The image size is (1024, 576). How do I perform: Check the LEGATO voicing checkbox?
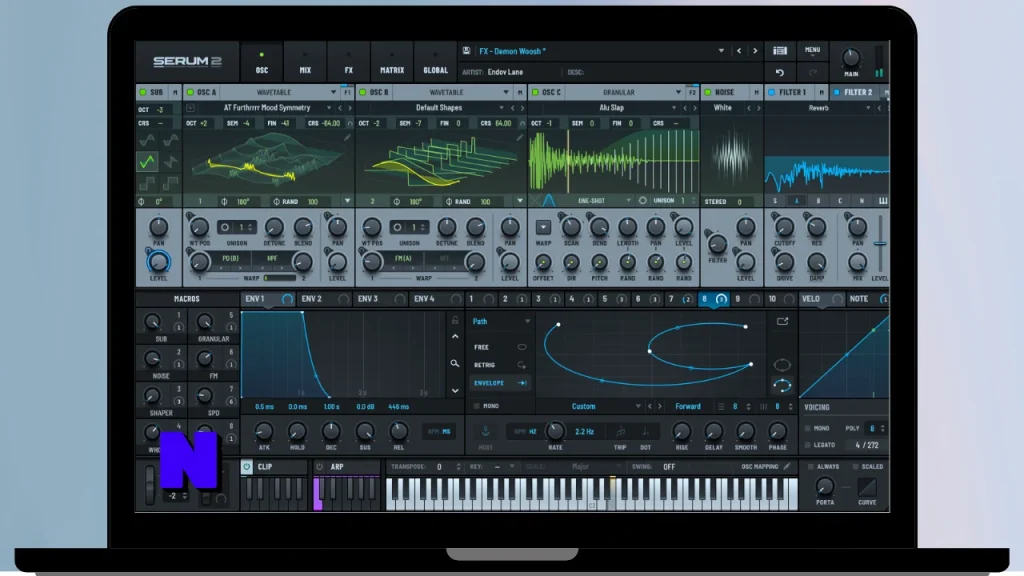point(808,445)
